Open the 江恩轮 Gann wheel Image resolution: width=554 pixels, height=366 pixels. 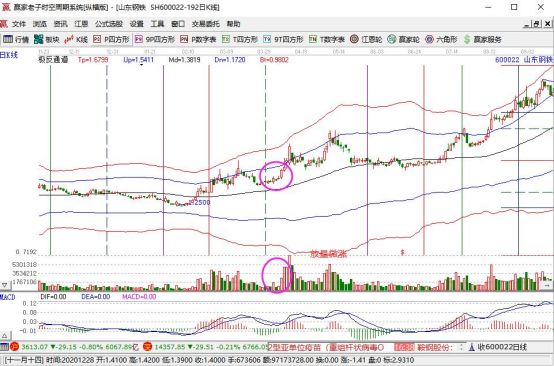coord(366,39)
